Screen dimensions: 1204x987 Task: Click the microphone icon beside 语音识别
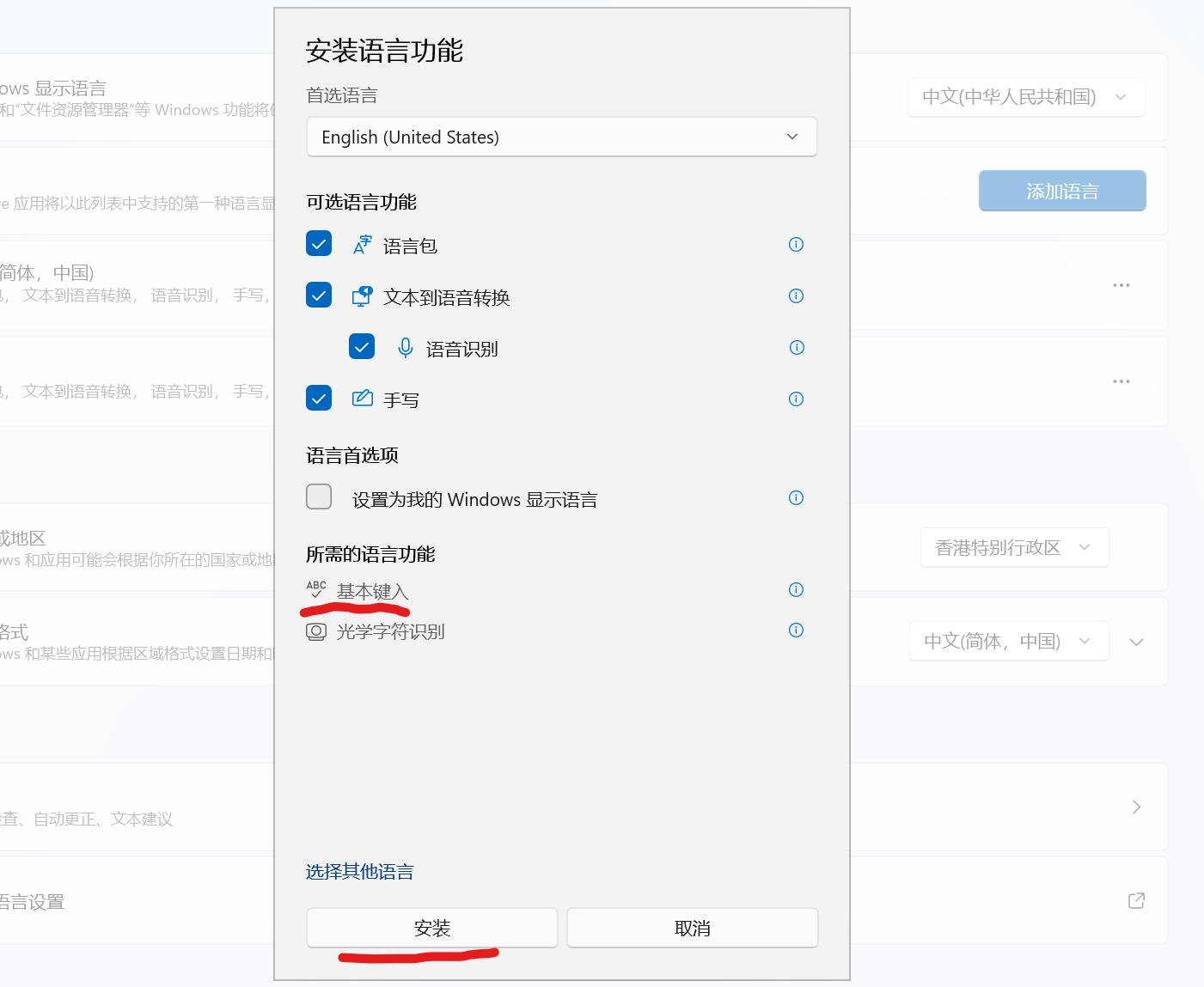[x=404, y=348]
